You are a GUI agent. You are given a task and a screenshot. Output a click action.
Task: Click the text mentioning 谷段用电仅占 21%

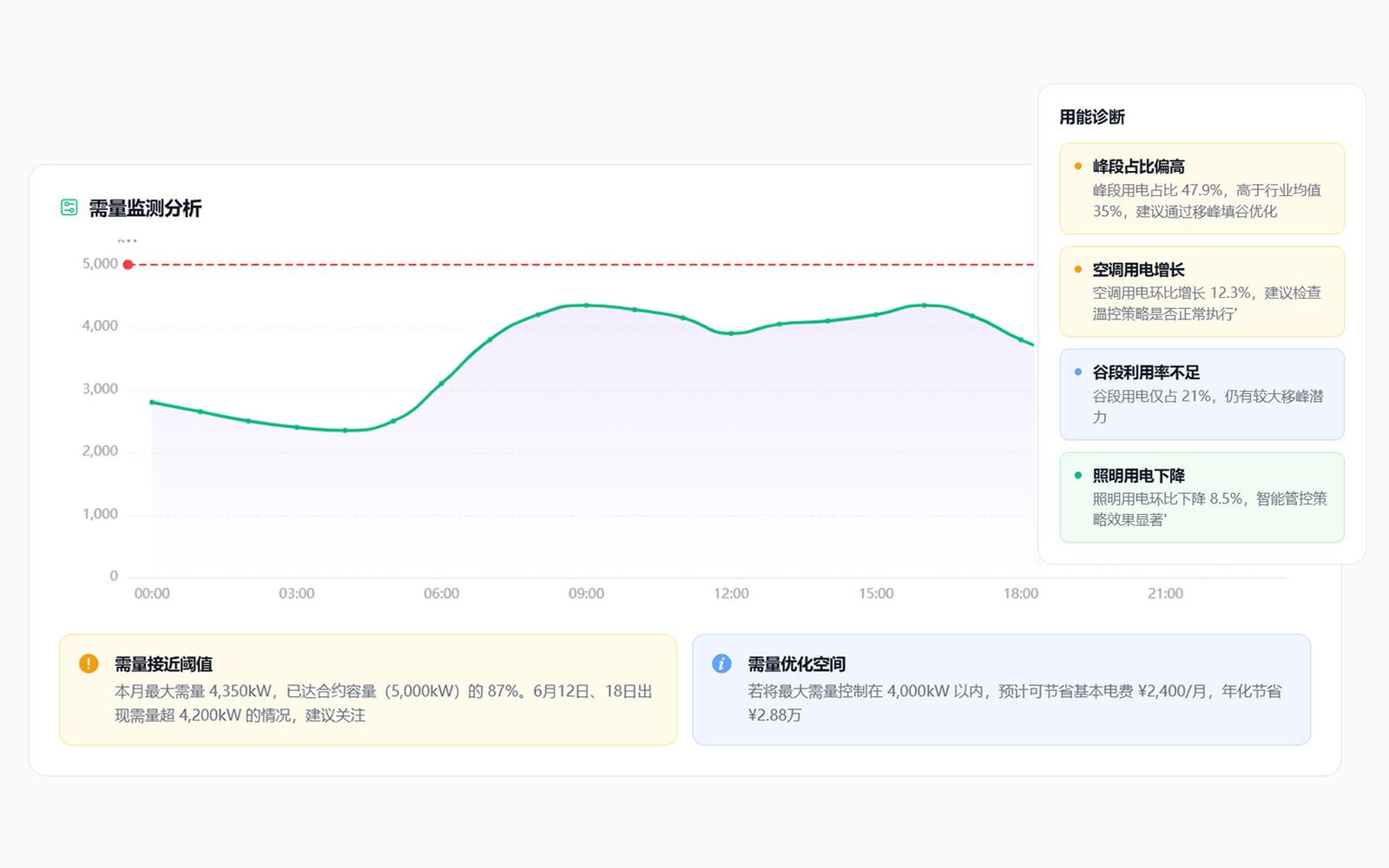coord(1208,406)
